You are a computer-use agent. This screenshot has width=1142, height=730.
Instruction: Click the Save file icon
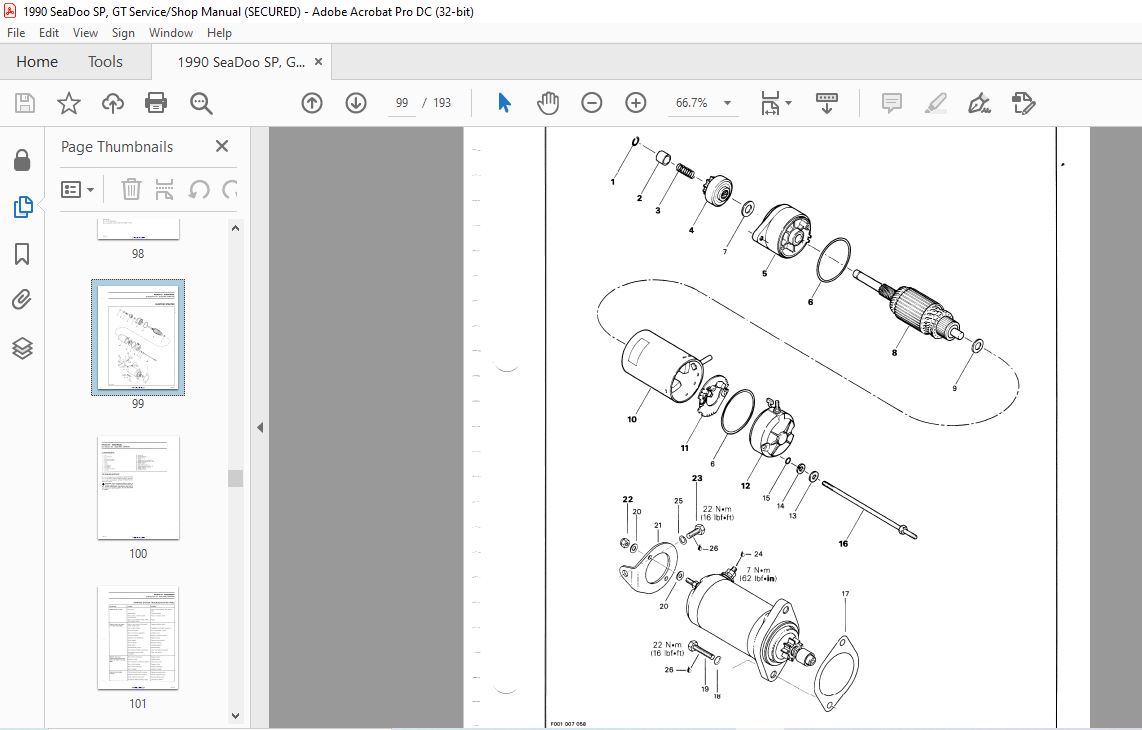coord(25,103)
